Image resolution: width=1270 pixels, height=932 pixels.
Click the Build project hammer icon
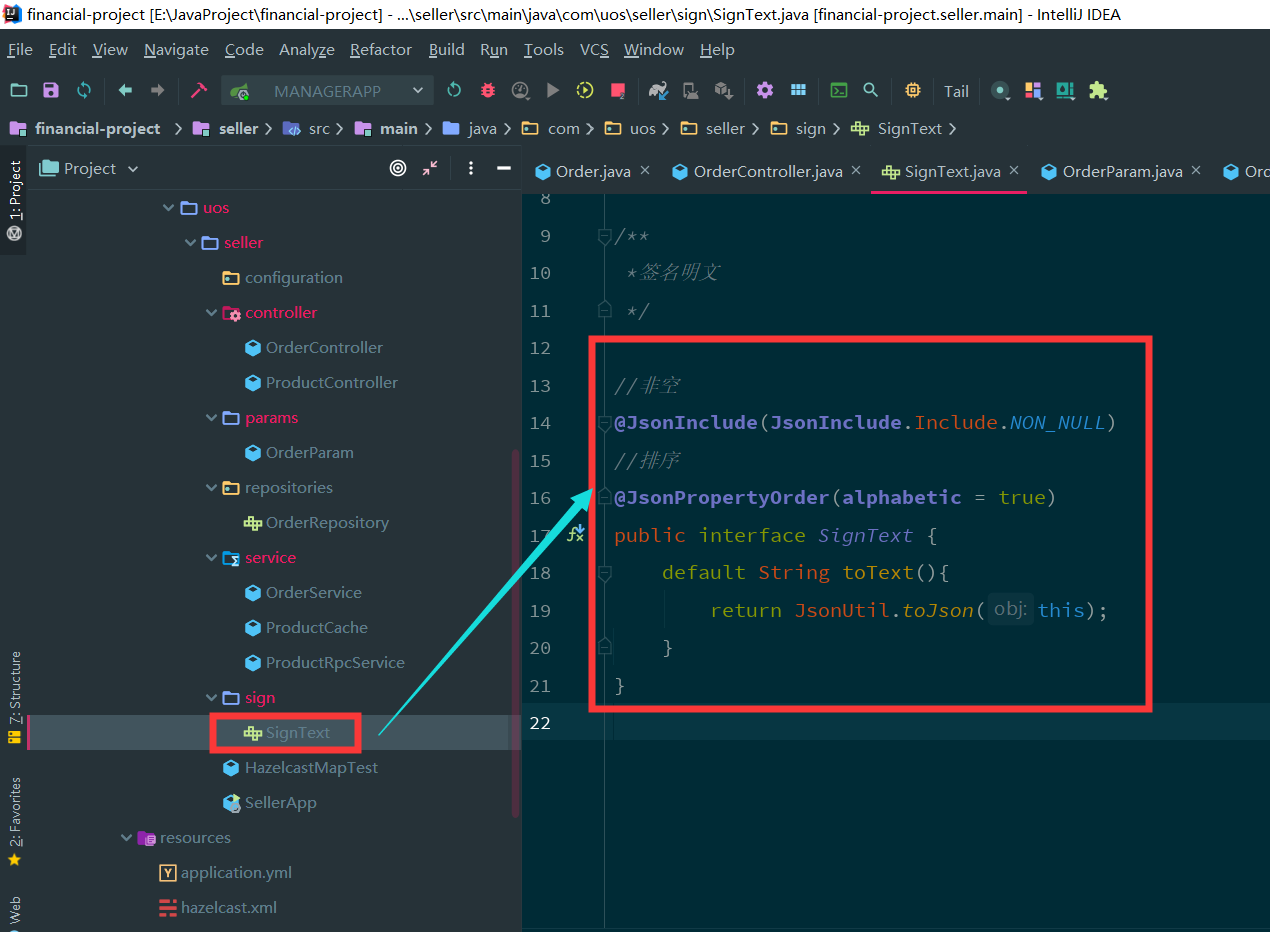pos(199,91)
